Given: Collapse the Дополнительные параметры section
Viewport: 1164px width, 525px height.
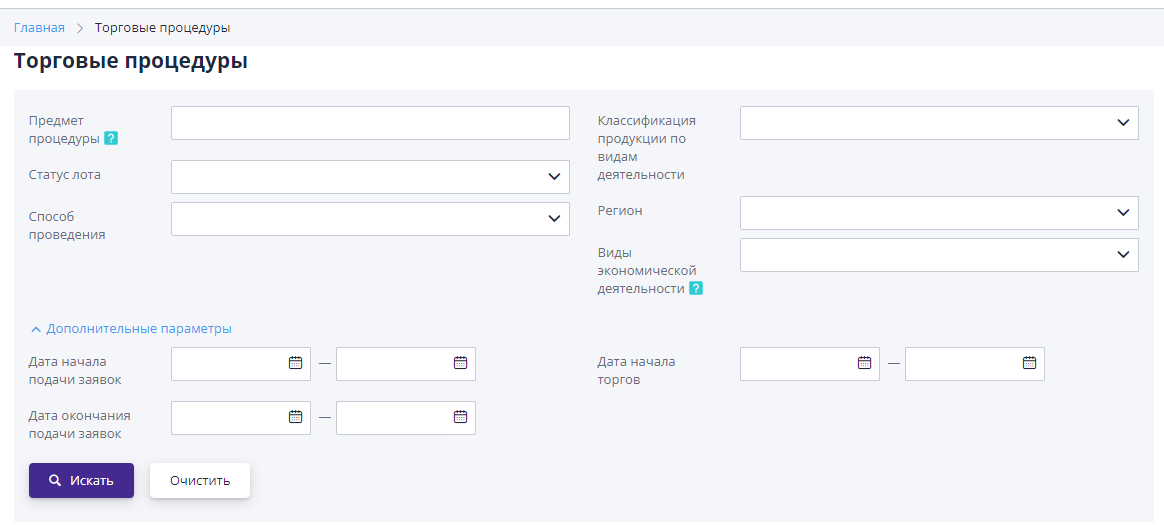Looking at the screenshot, I should coord(131,328).
